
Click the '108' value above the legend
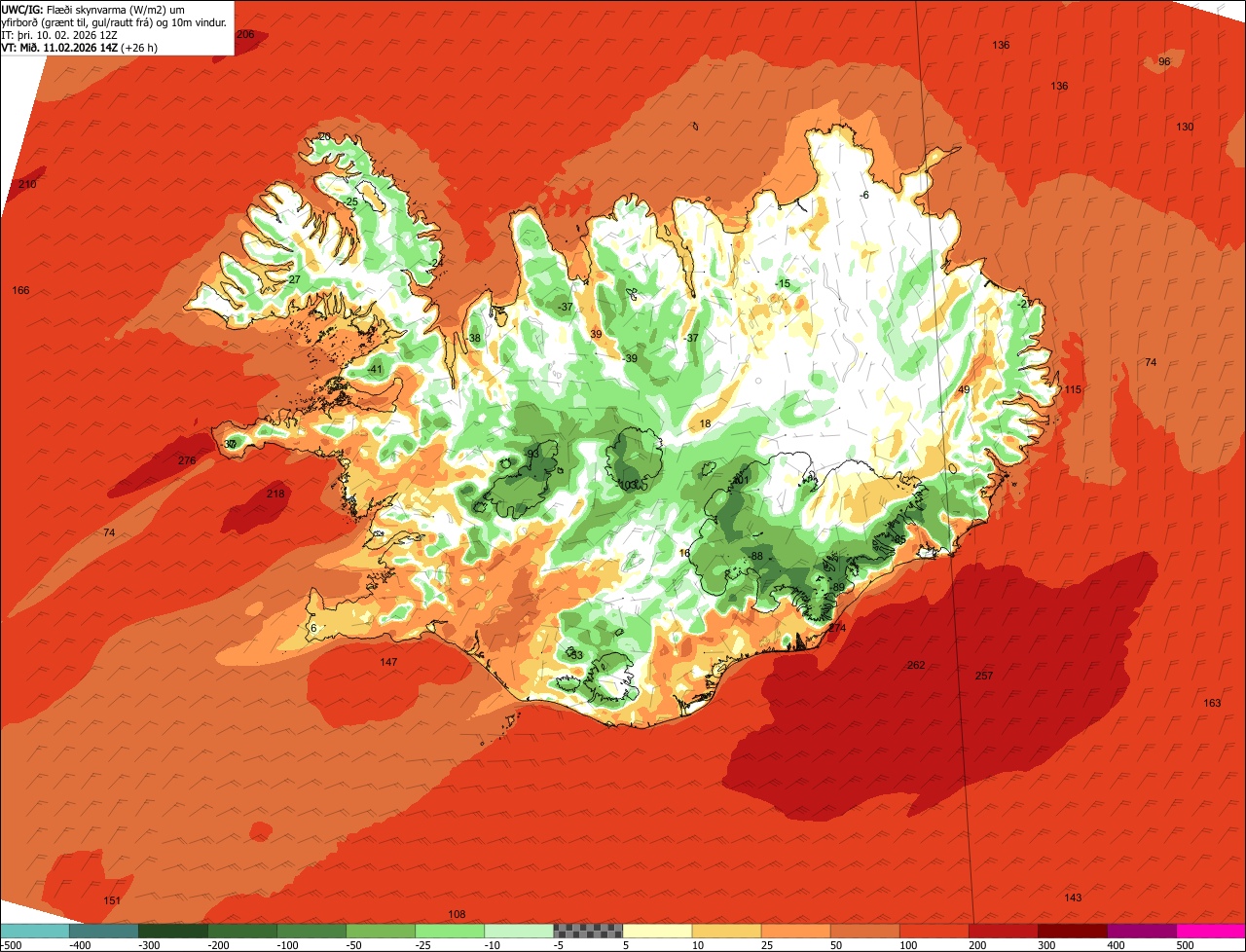coord(457,914)
